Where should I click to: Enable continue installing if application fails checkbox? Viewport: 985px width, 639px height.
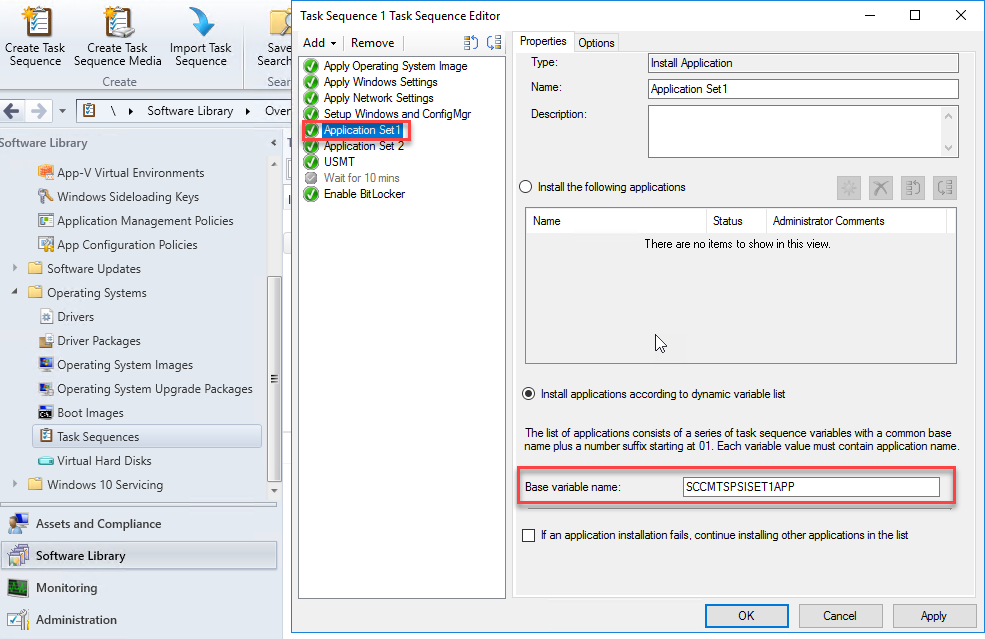[528, 536]
